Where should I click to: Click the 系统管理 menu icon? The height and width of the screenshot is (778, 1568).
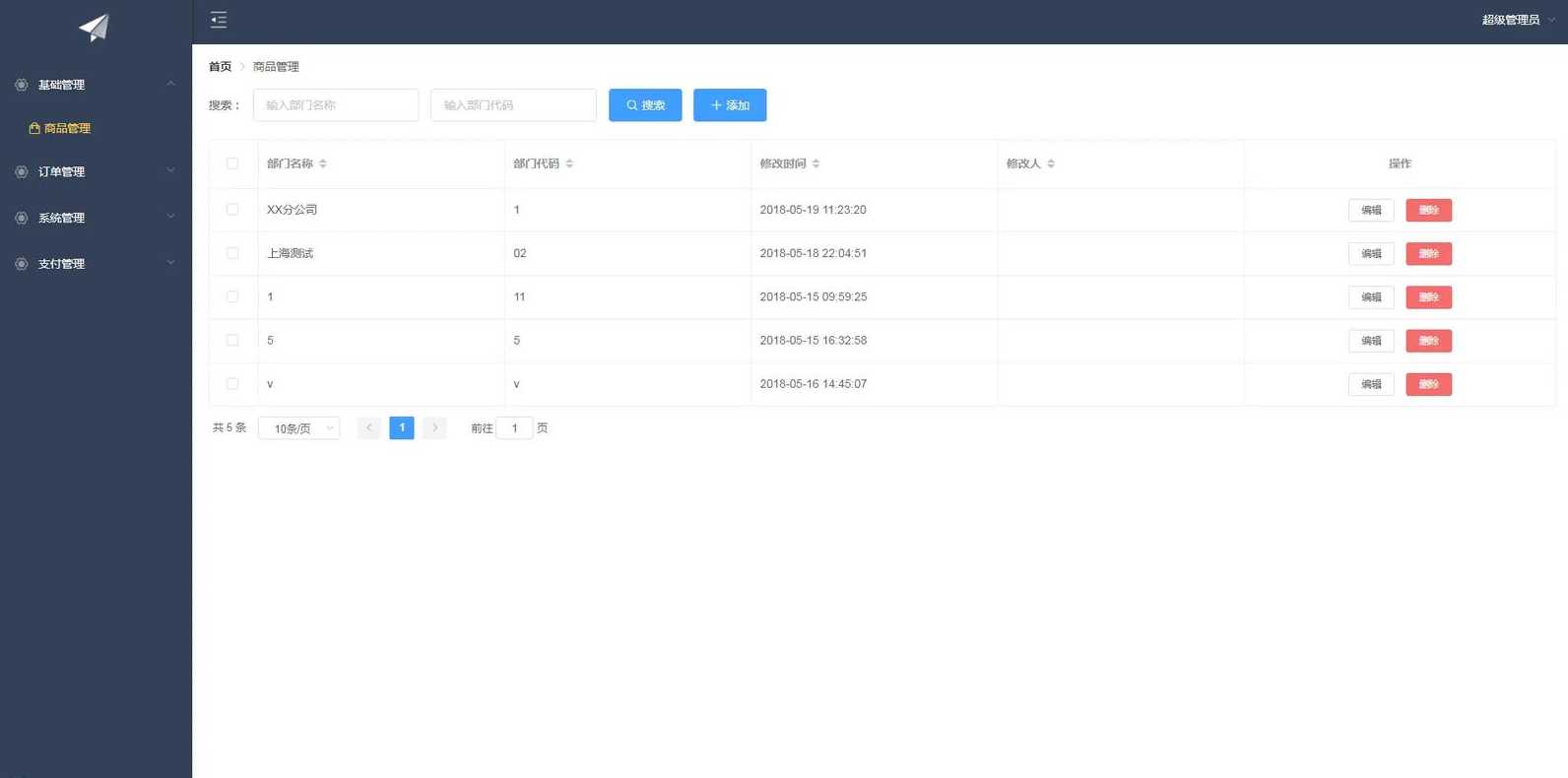click(22, 218)
